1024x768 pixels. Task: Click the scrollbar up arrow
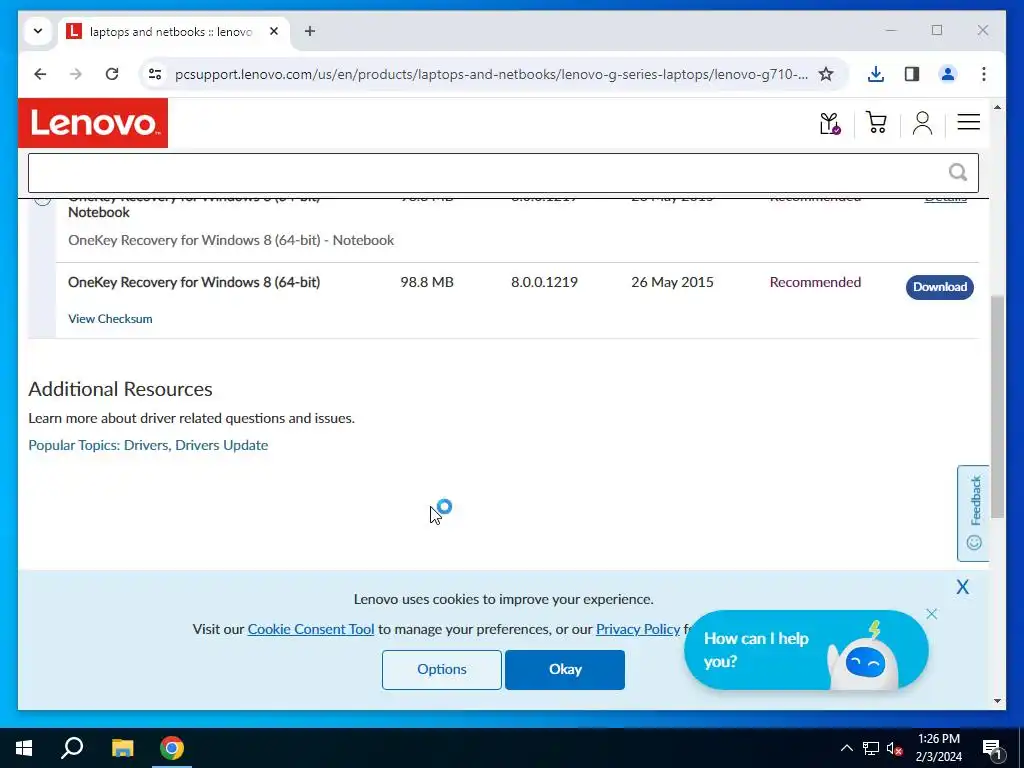pos(997,107)
